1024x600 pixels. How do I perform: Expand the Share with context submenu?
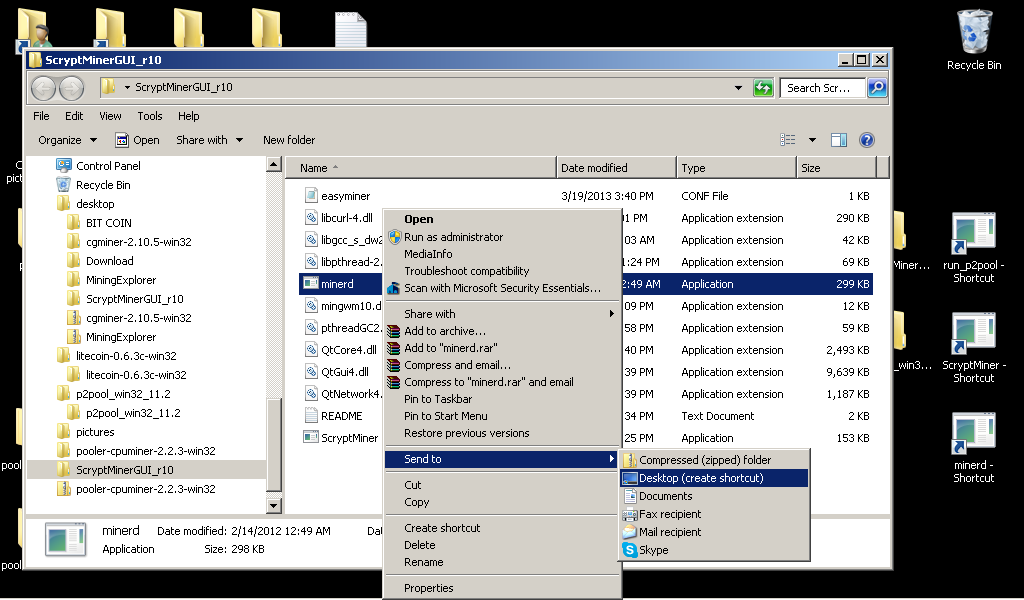tap(502, 314)
